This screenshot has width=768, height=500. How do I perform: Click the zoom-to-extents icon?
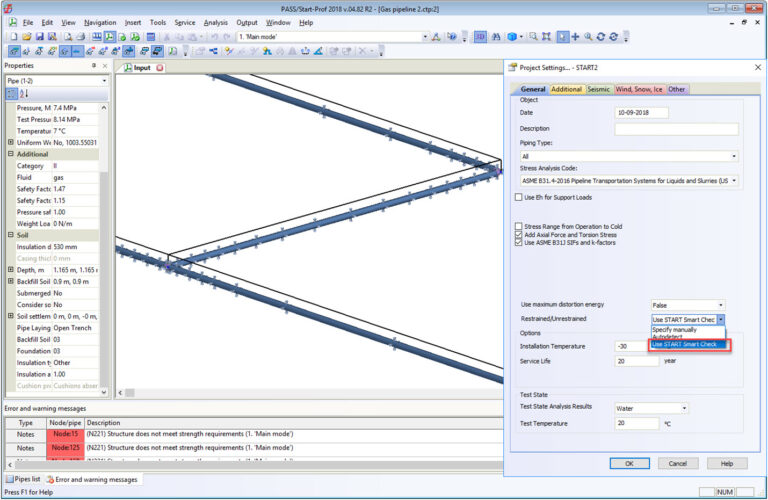pyautogui.click(x=547, y=37)
